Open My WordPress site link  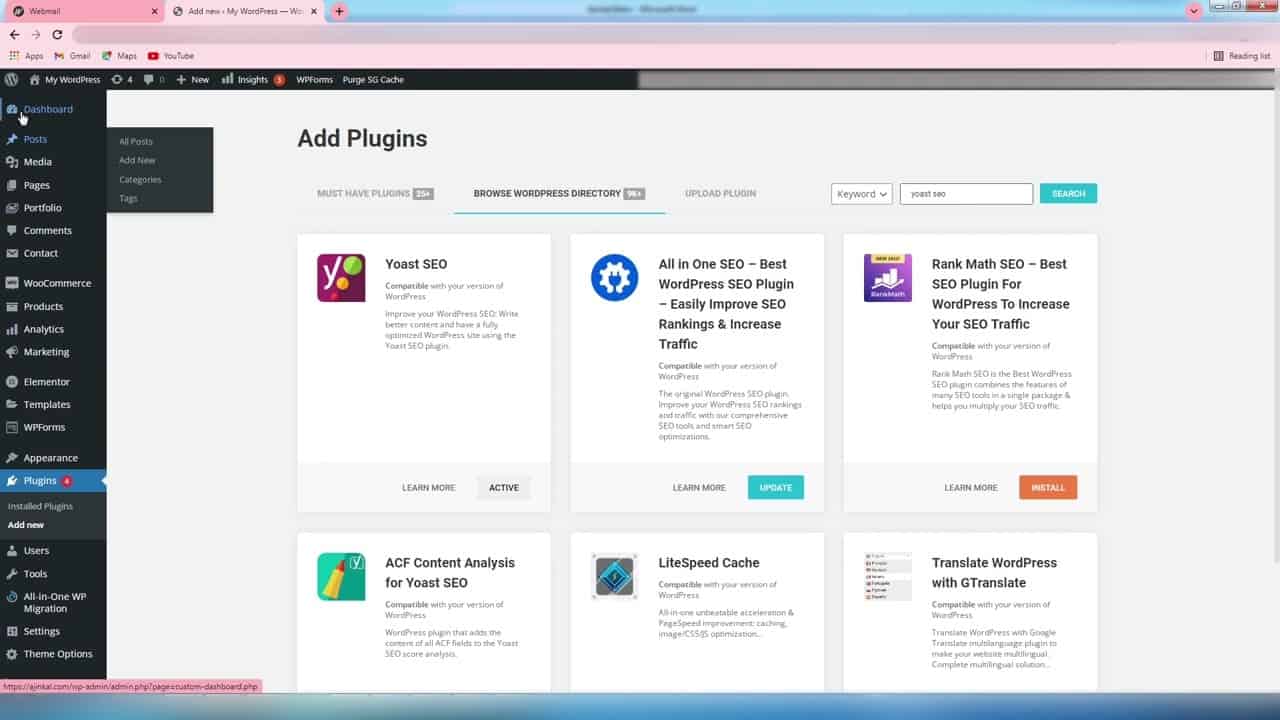(65, 79)
